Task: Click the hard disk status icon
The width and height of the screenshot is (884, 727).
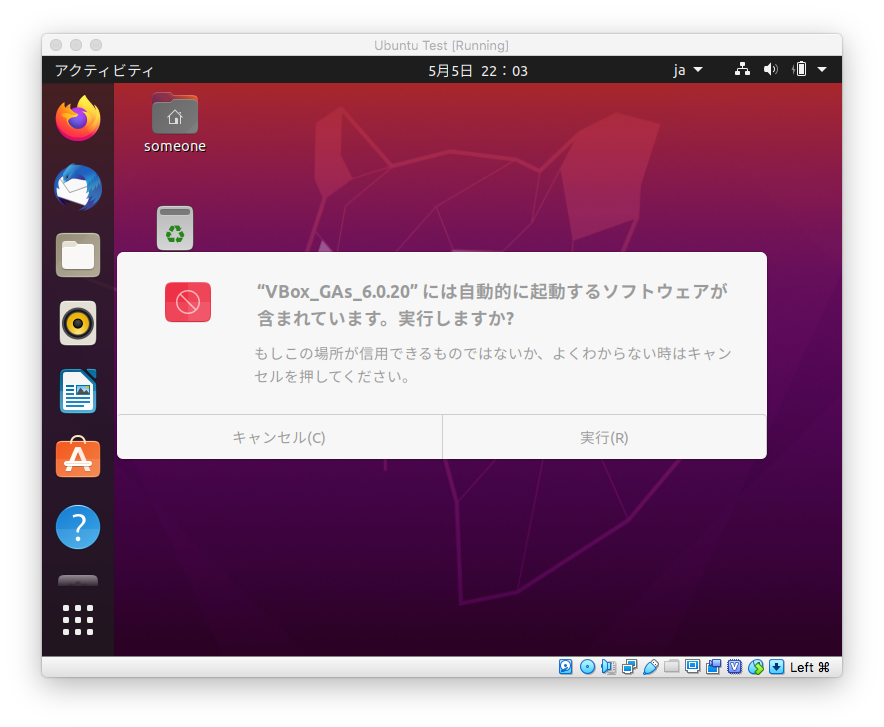Action: (566, 666)
